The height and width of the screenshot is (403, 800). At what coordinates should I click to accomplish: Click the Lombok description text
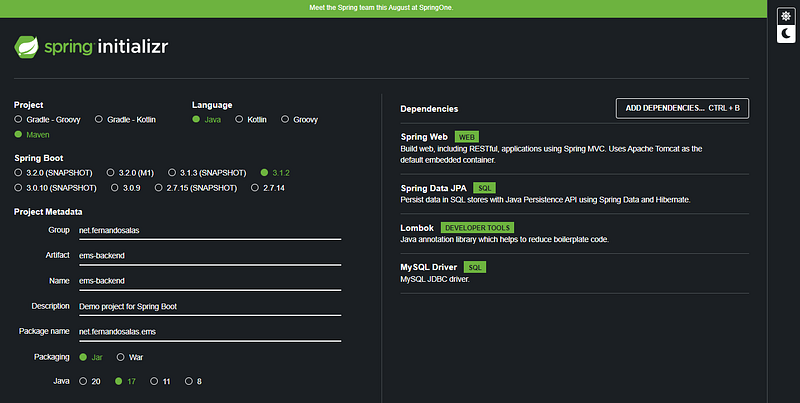505,239
